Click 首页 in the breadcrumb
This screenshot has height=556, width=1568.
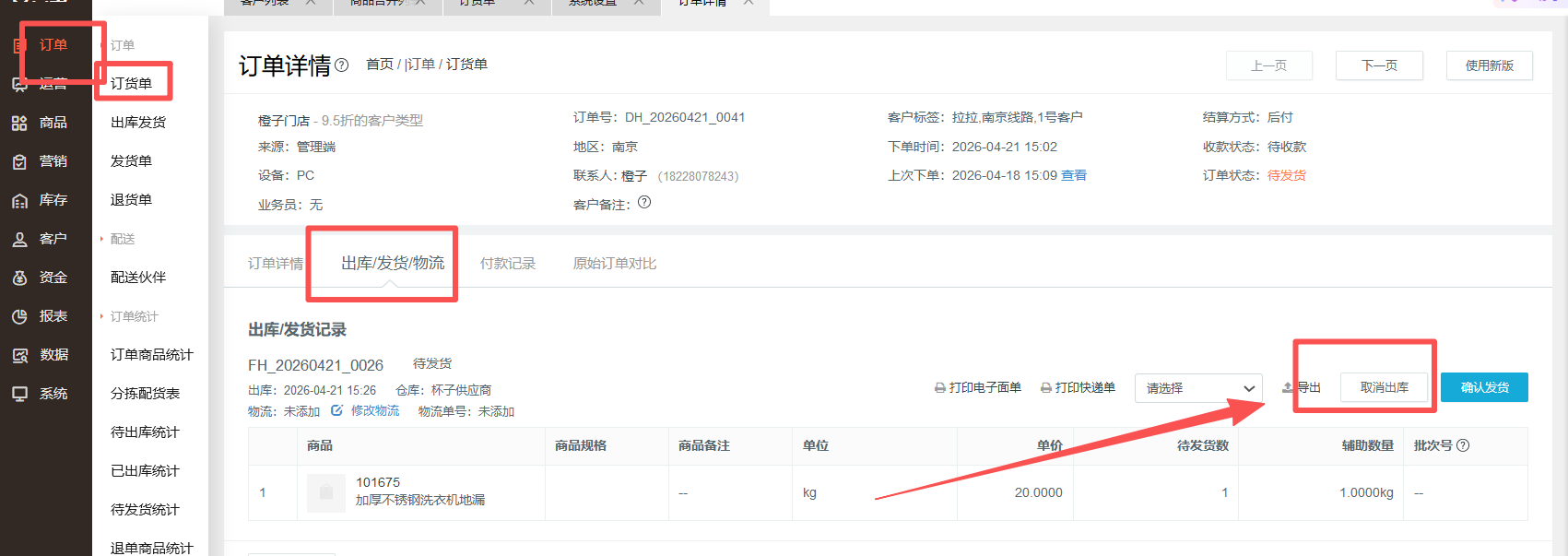tap(380, 64)
